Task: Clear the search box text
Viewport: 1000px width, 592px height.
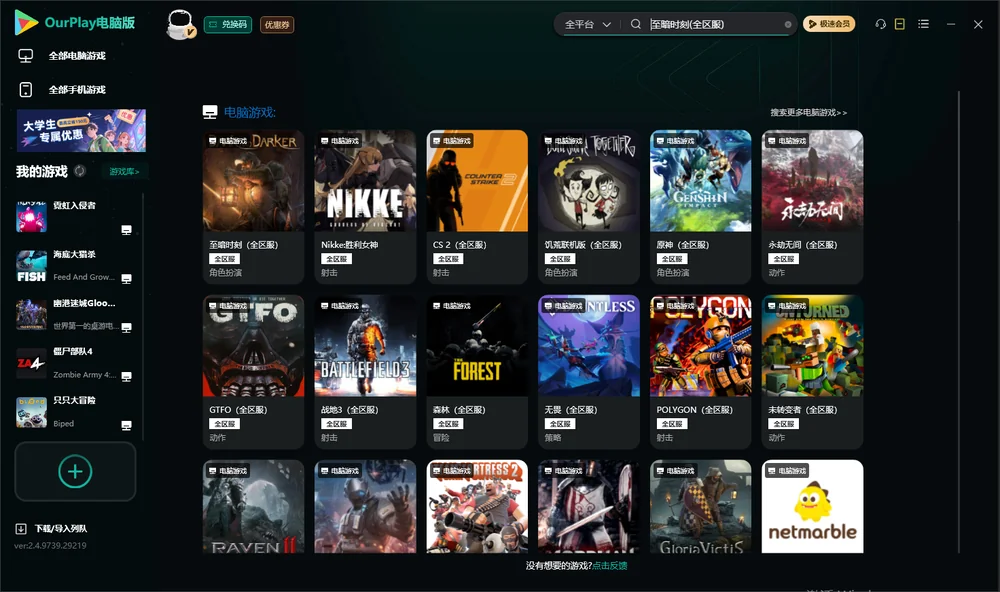Action: [788, 24]
